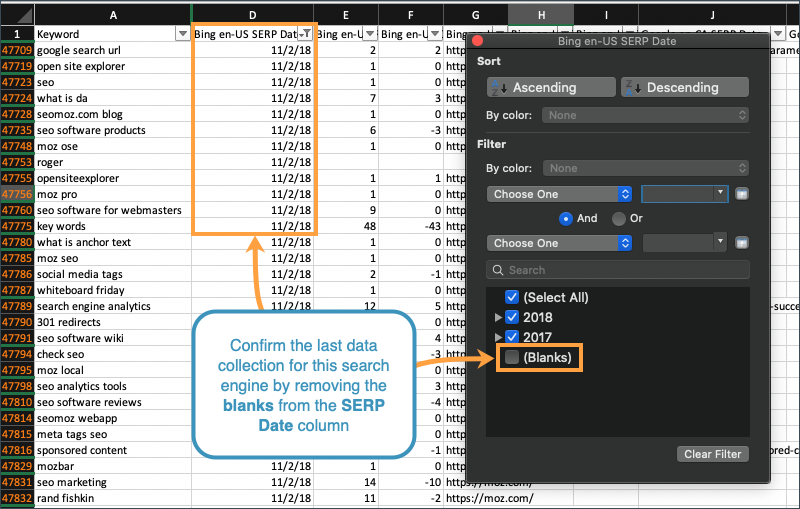Click filter icon on Bing en-US SERP Date column
The image size is (800, 509).
coord(307,34)
